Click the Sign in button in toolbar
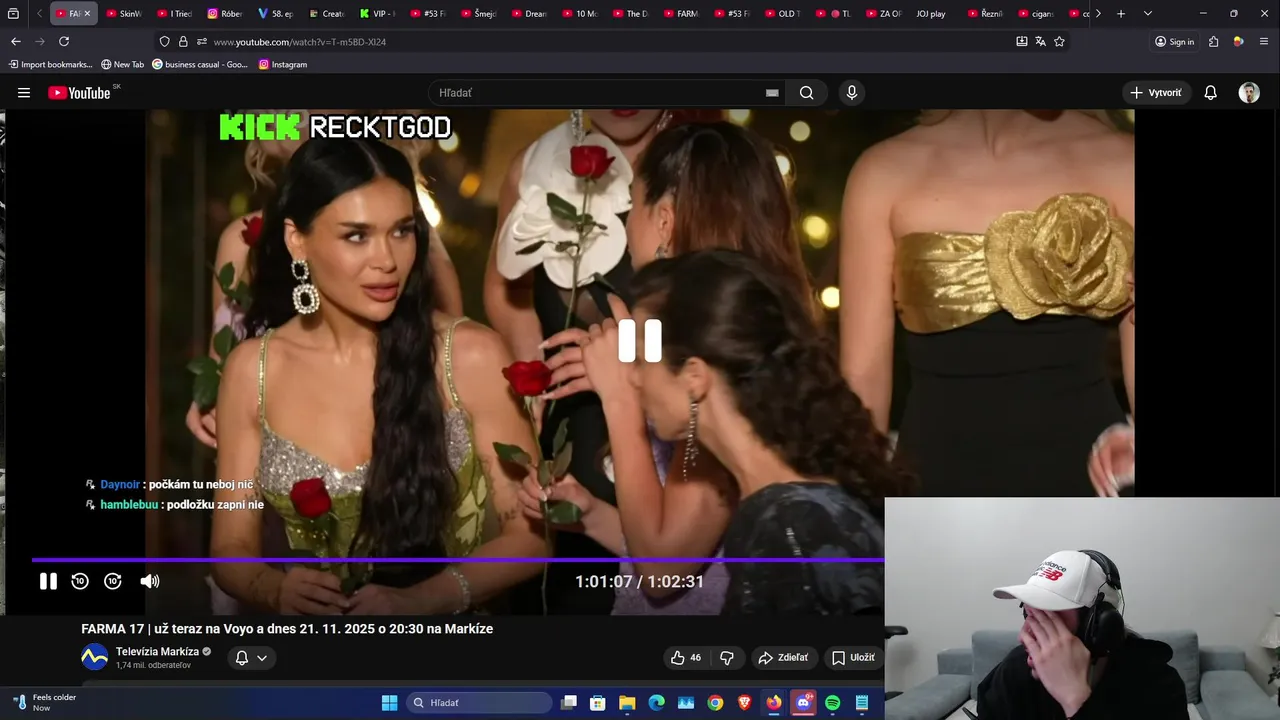 [x=1174, y=42]
